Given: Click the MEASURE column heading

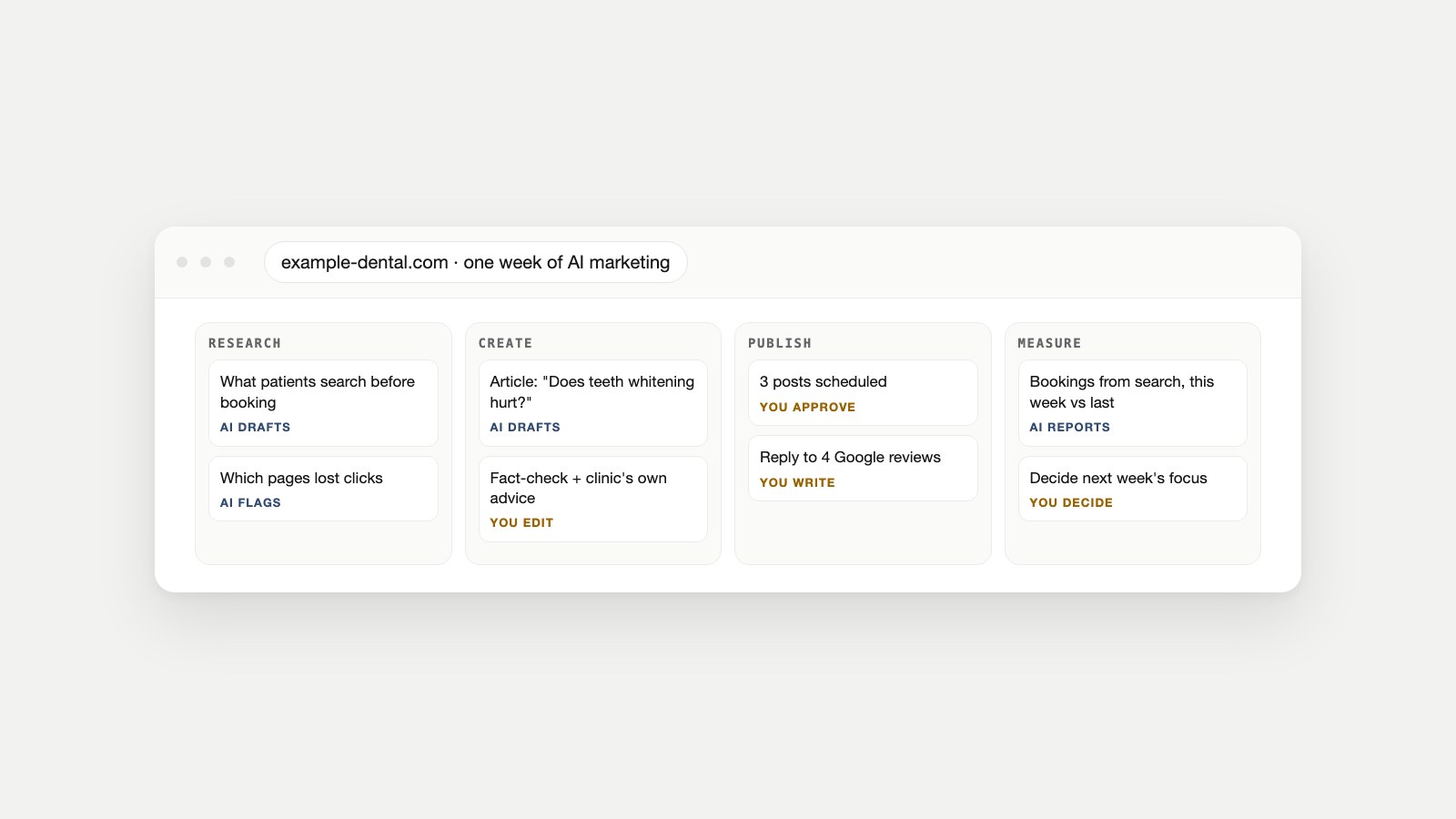Looking at the screenshot, I should click(x=1049, y=343).
